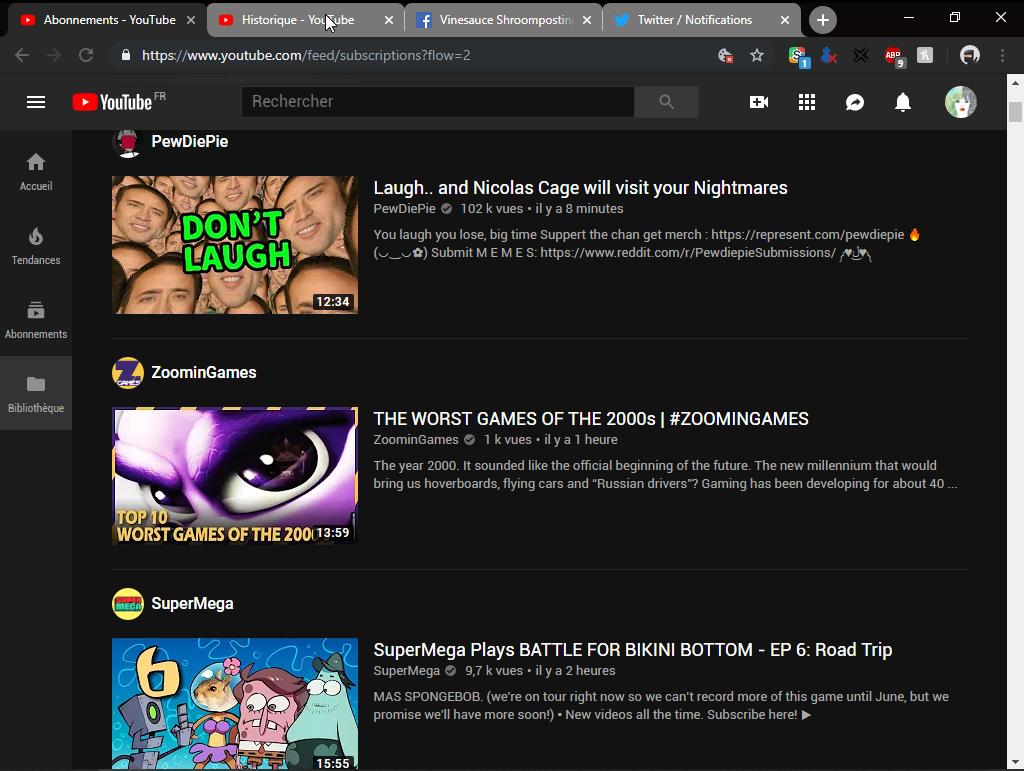The image size is (1024, 771).
Task: Open the messages share bubble icon
Action: click(855, 102)
